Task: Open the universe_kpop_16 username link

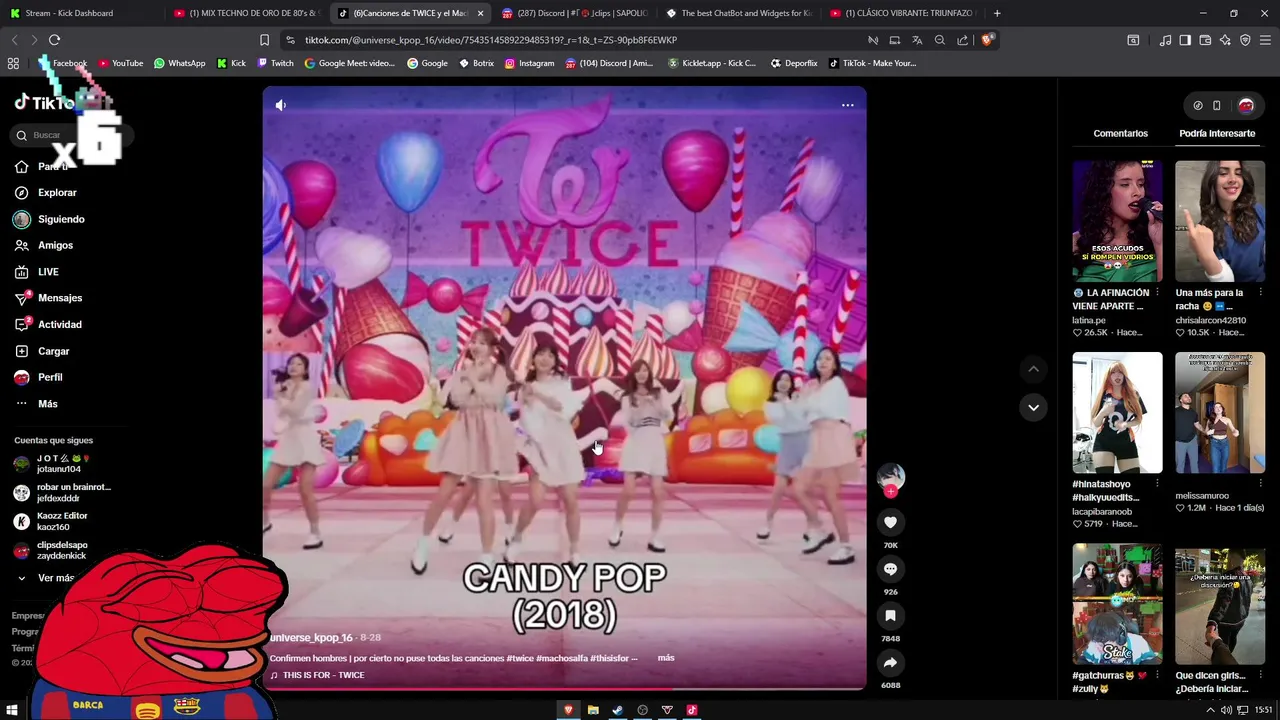Action: pyautogui.click(x=311, y=638)
